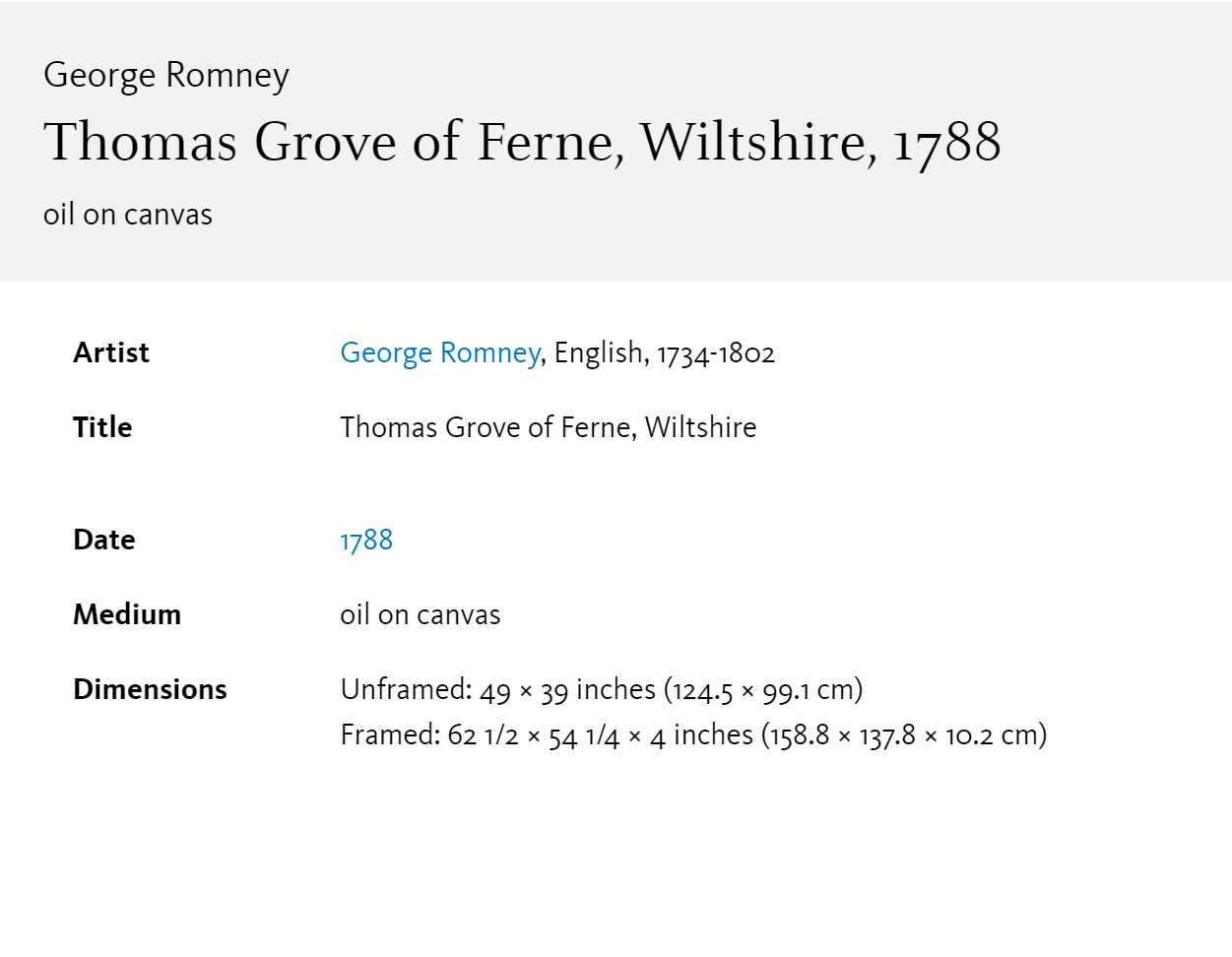
Task: Select the title value Thomas Grove of Ferne, Wiltshire
Action: point(549,427)
